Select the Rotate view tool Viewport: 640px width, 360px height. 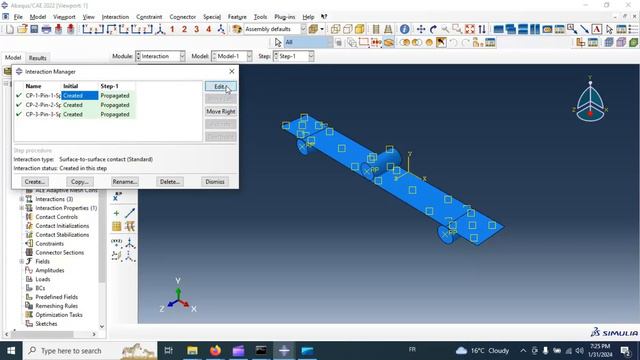click(433, 29)
